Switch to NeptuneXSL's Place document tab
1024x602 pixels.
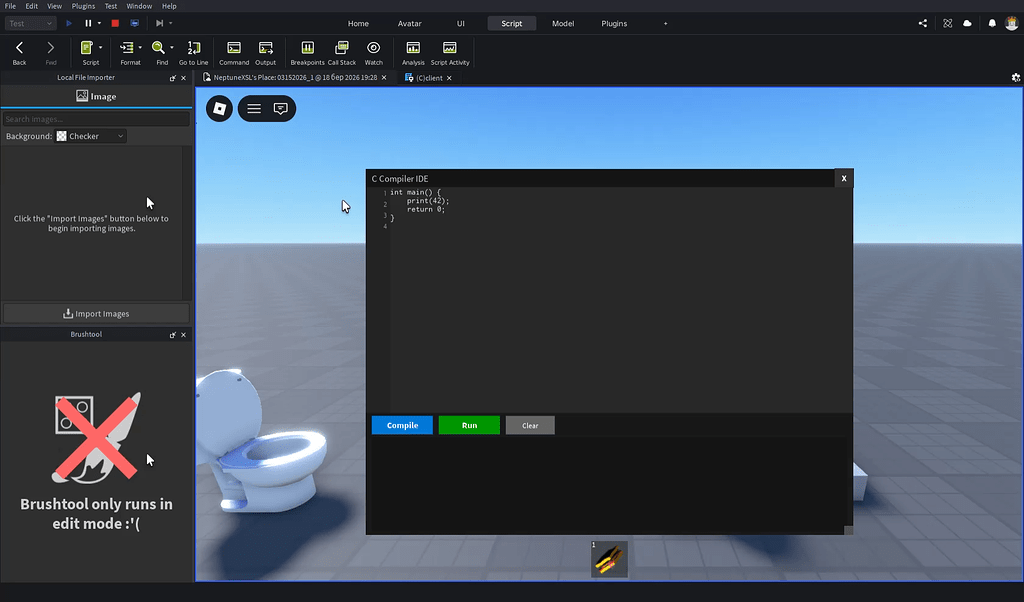(295, 77)
